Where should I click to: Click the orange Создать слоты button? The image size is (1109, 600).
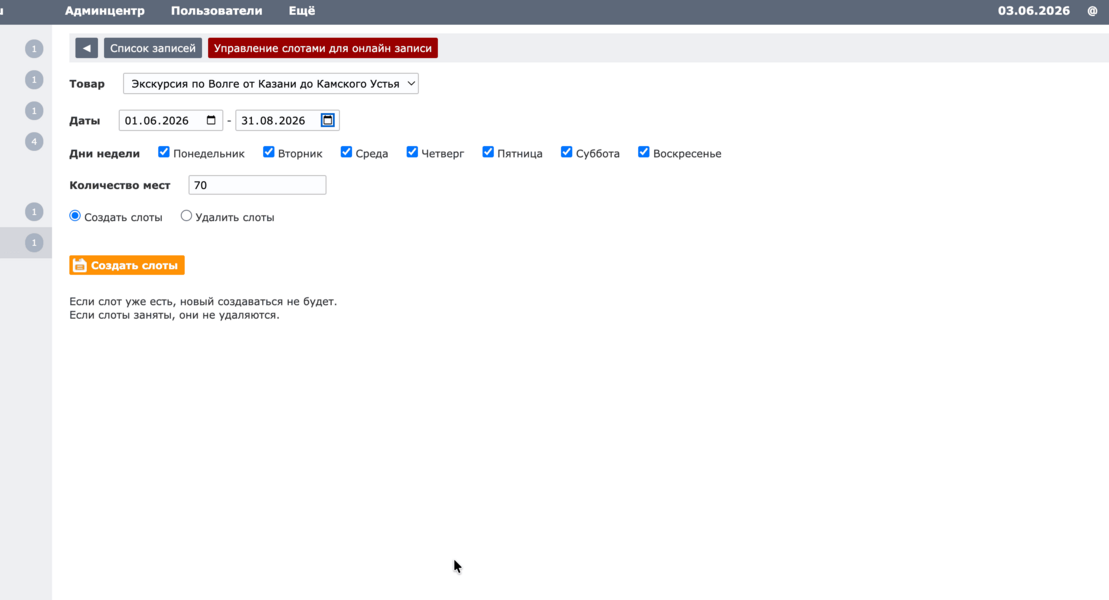[127, 265]
